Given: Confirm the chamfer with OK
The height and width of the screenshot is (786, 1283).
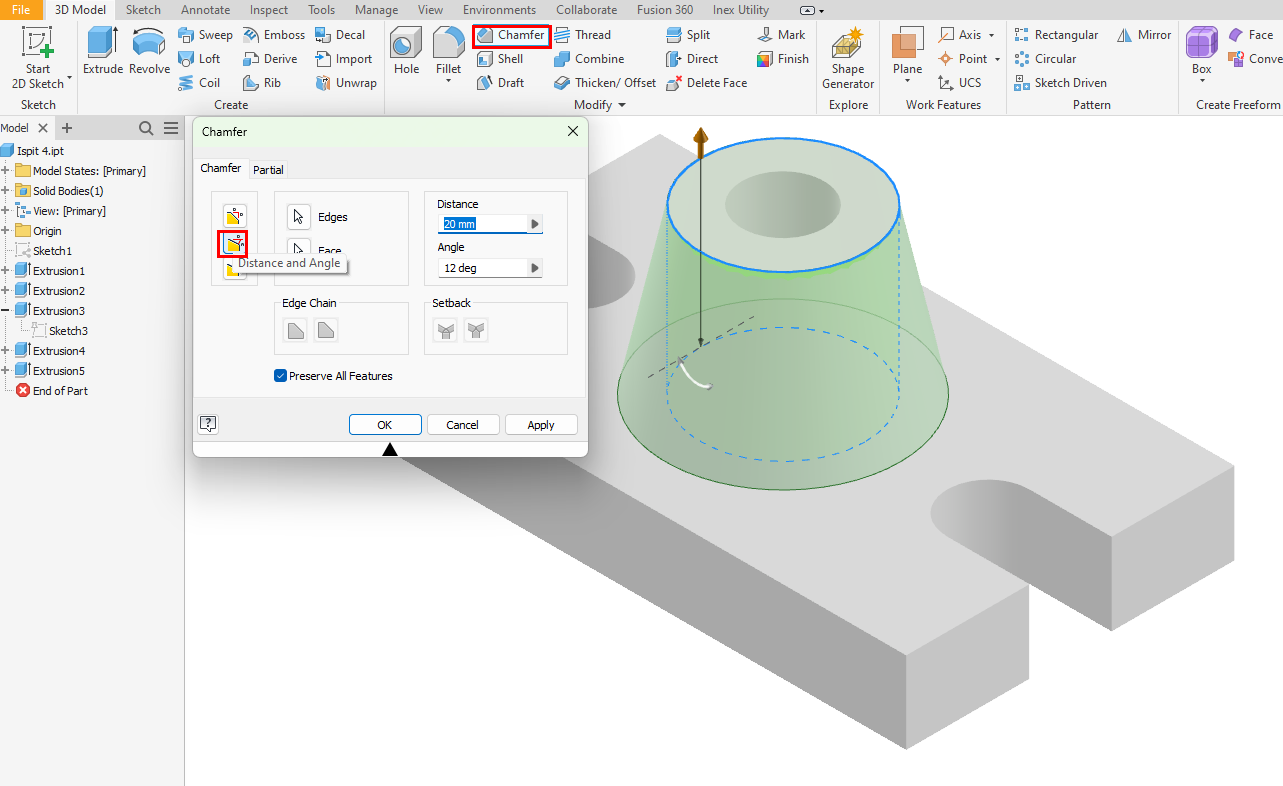Looking at the screenshot, I should [385, 425].
